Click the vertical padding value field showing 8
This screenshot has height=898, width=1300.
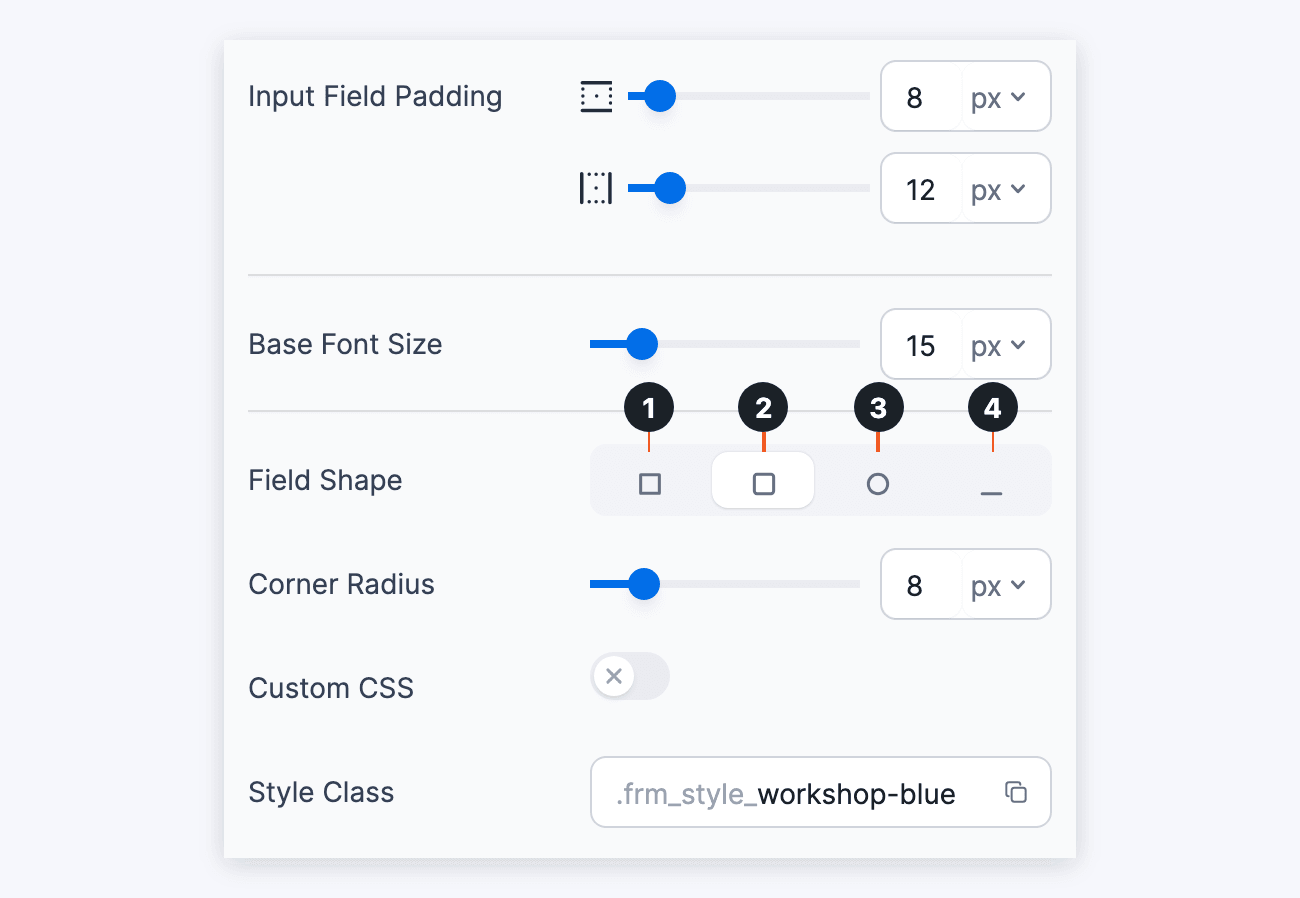coord(922,97)
